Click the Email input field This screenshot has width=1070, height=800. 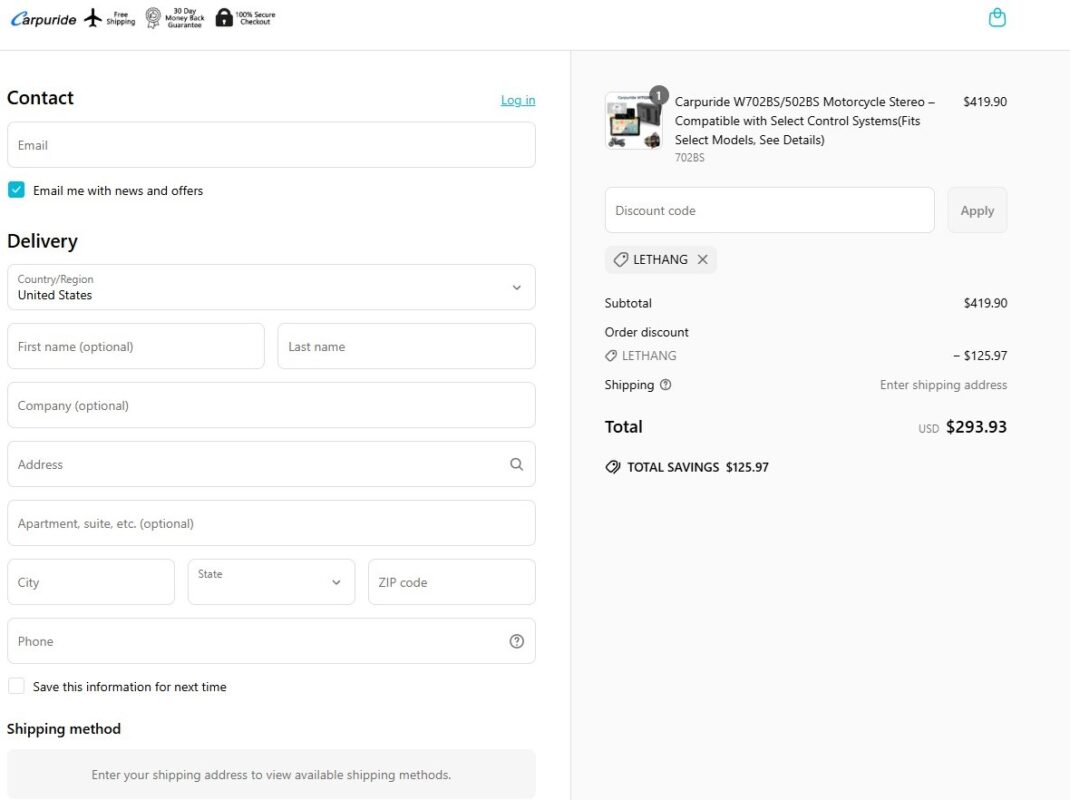coord(271,145)
